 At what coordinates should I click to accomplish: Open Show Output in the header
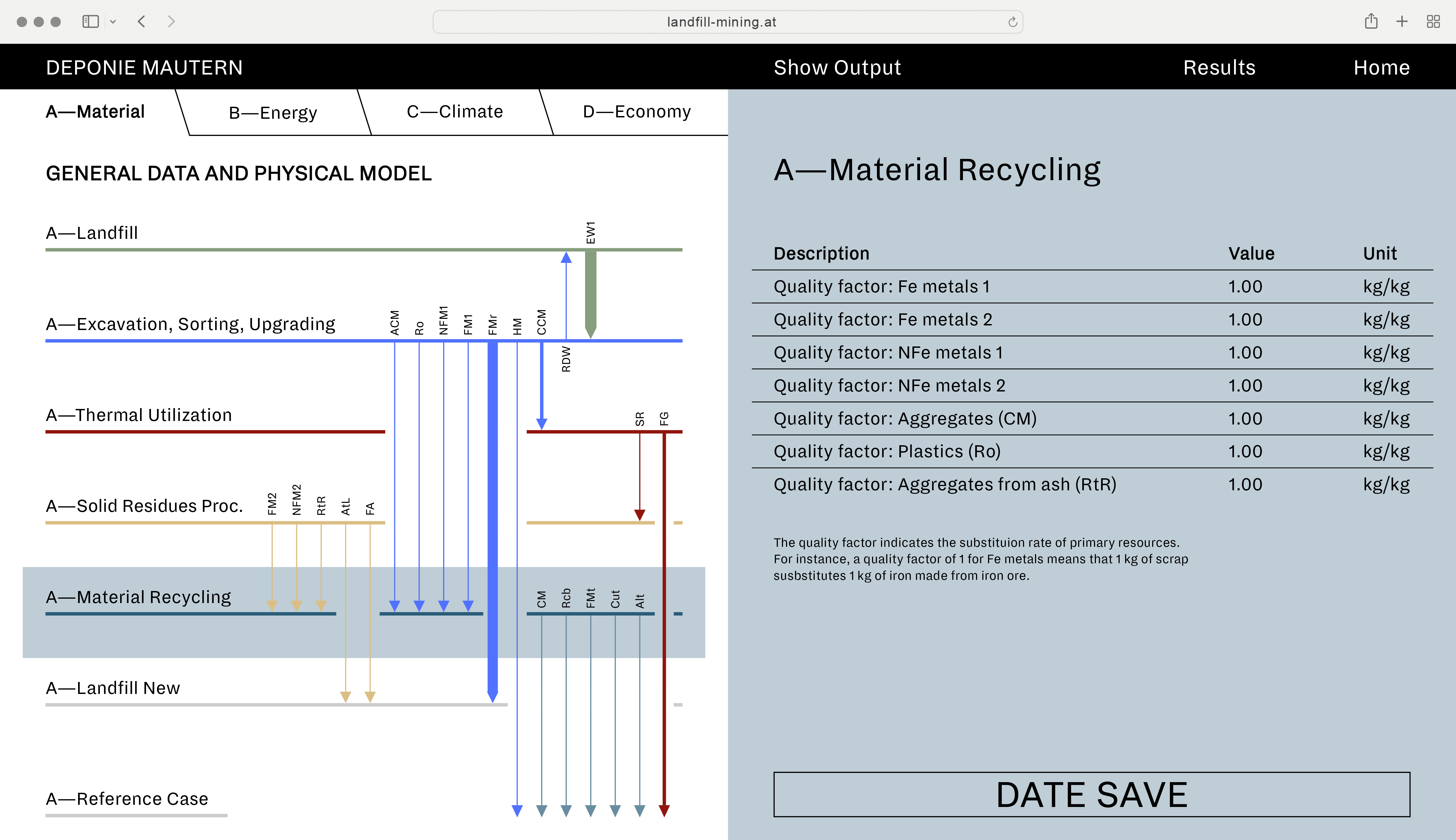pyautogui.click(x=837, y=67)
